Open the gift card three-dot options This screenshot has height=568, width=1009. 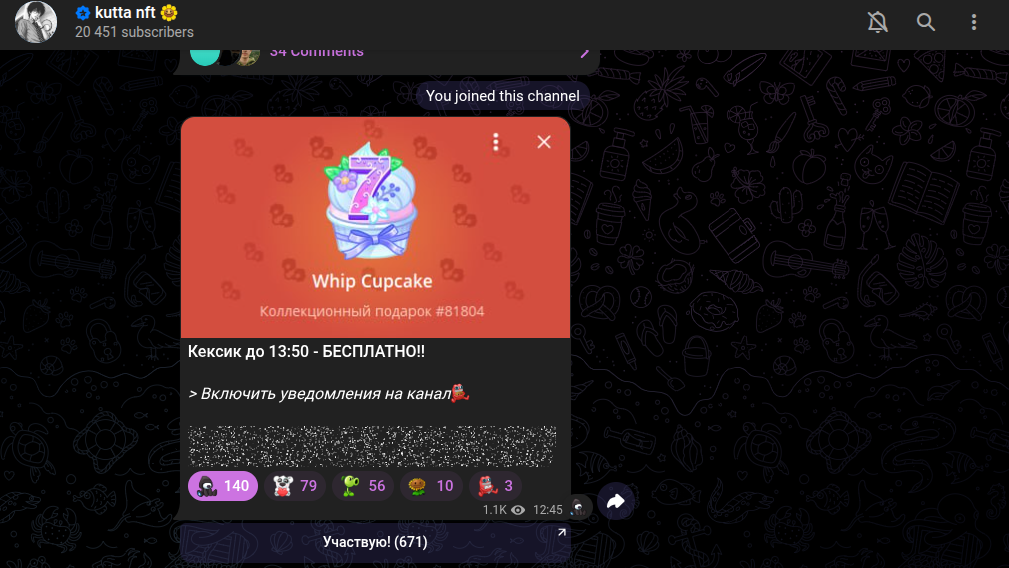tap(495, 142)
